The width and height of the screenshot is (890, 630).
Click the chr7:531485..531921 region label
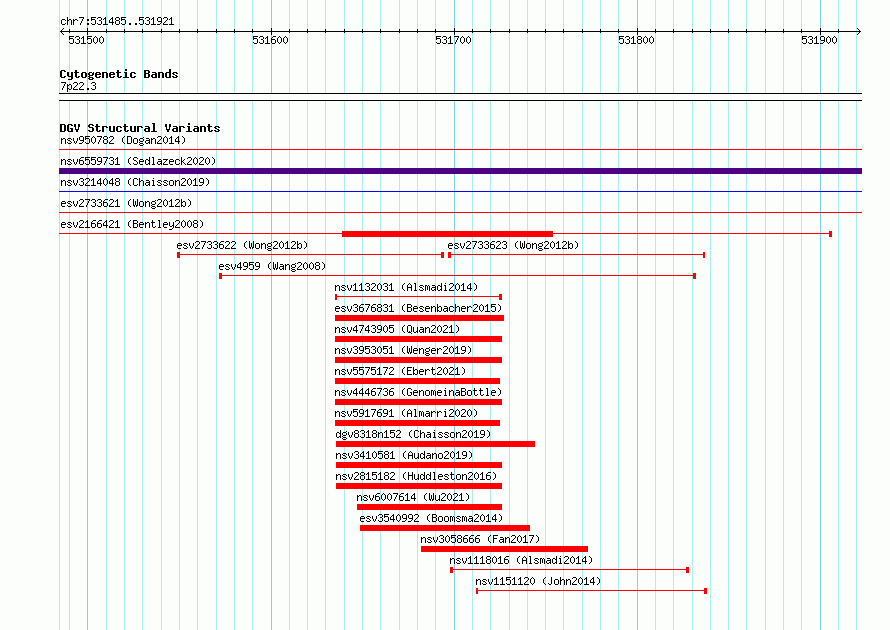(x=117, y=22)
